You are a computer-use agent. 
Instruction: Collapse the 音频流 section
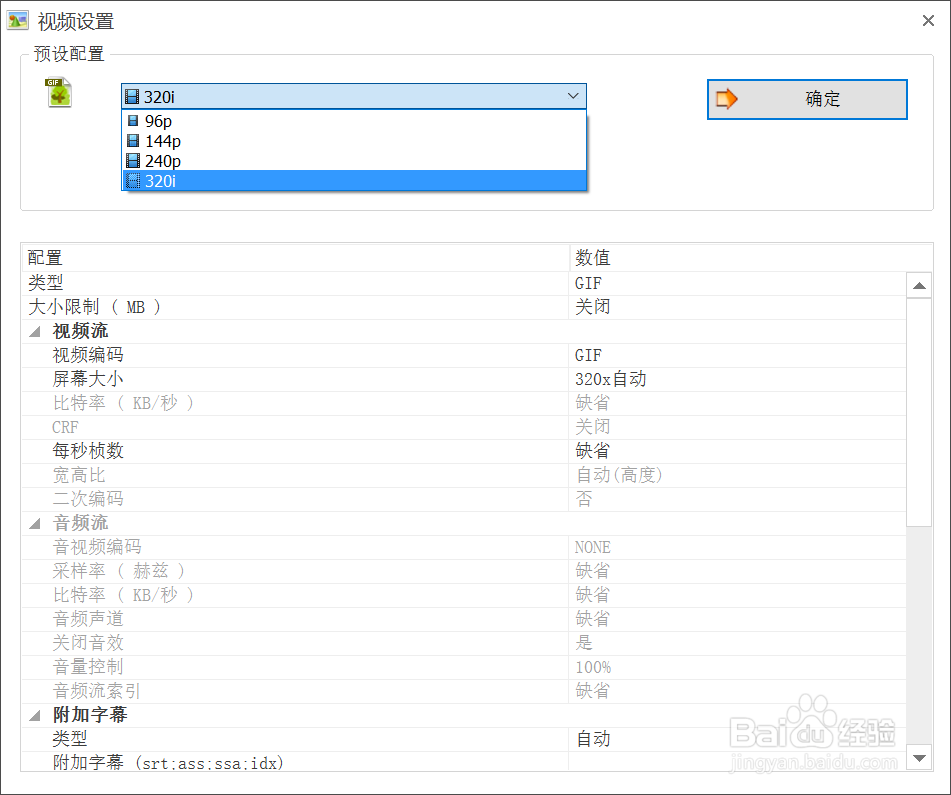click(x=35, y=523)
